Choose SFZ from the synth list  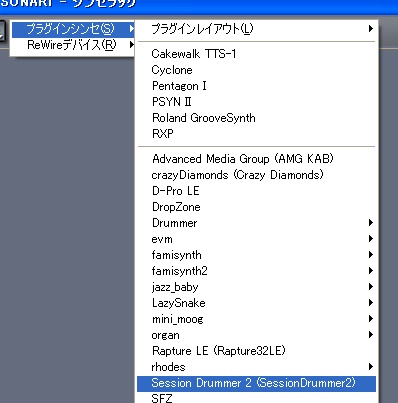256,398
